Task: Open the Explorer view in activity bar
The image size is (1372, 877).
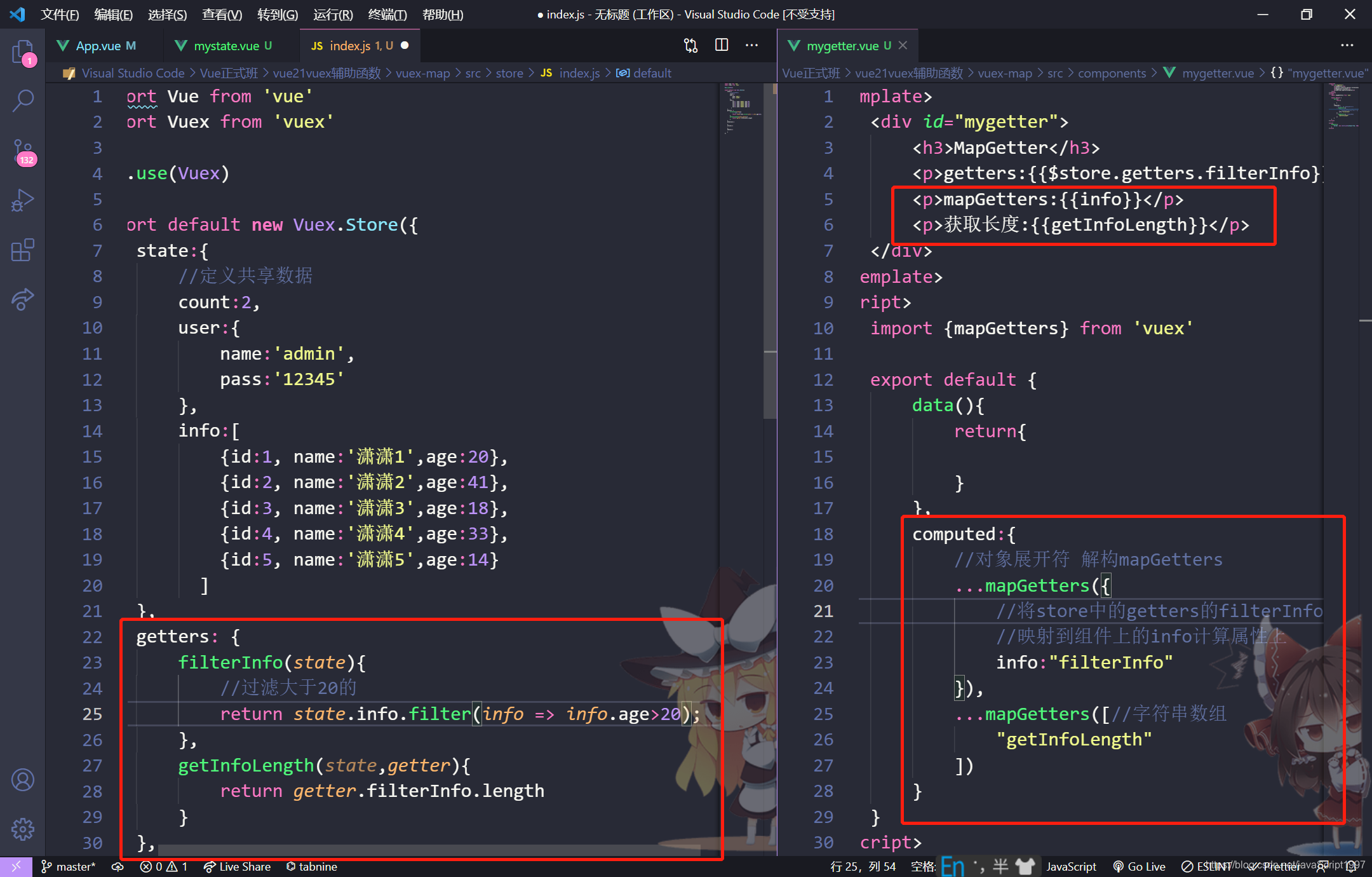Action: 23,51
